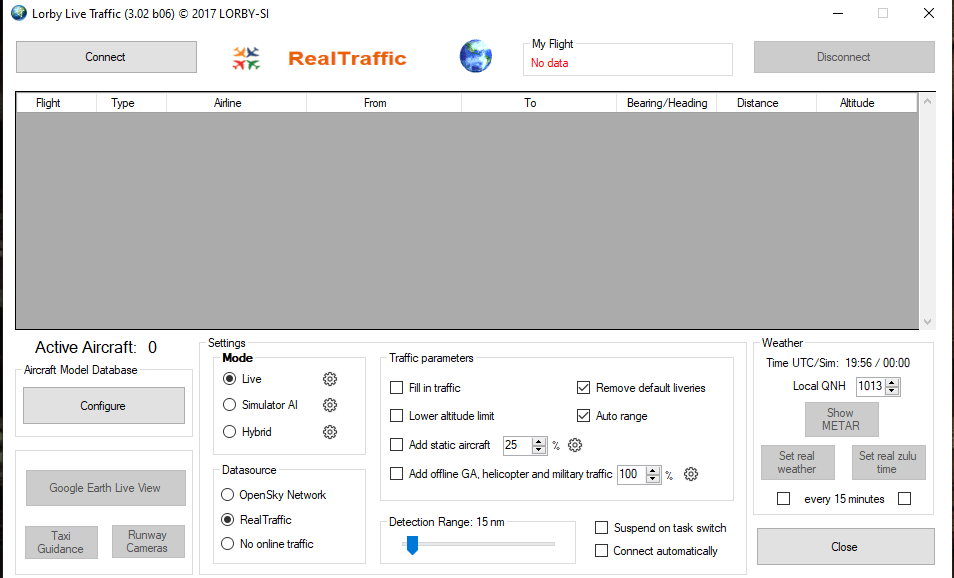
Task: Select Hybrid mode
Action: [x=229, y=431]
